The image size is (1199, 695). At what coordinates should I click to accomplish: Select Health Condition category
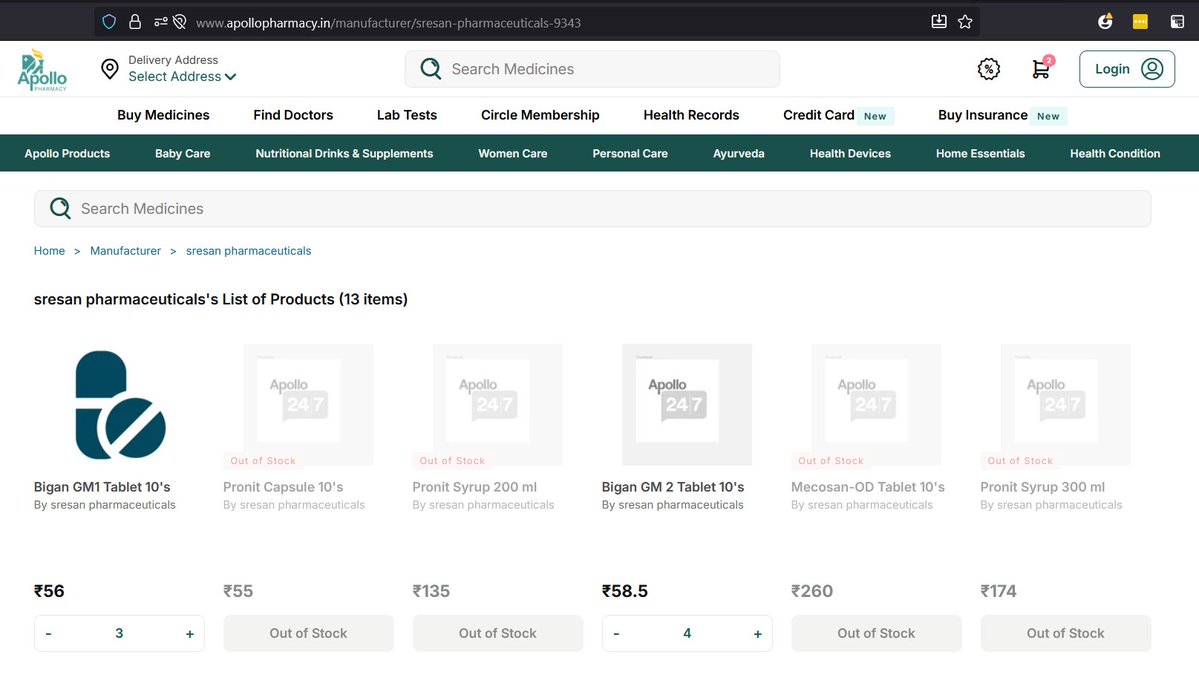point(1115,153)
